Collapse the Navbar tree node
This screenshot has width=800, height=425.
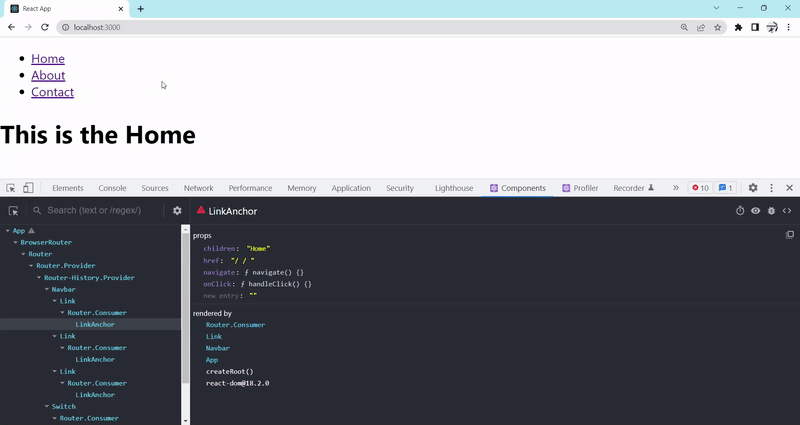click(47, 289)
